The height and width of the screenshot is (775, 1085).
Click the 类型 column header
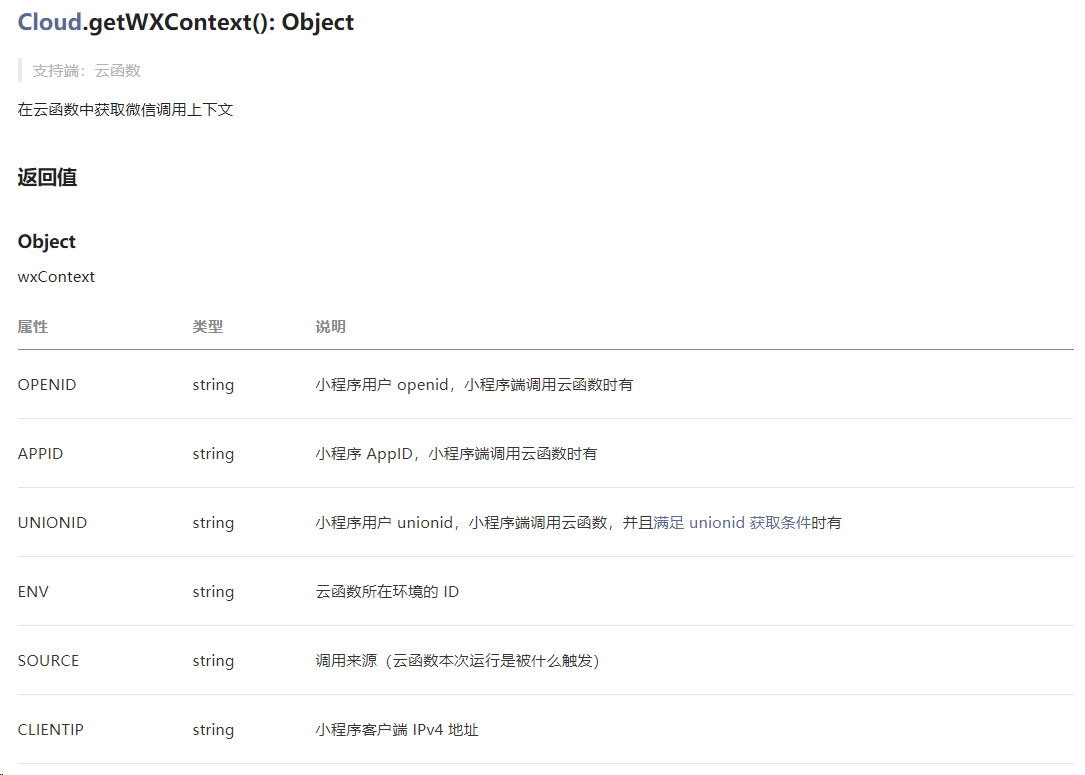click(x=208, y=326)
